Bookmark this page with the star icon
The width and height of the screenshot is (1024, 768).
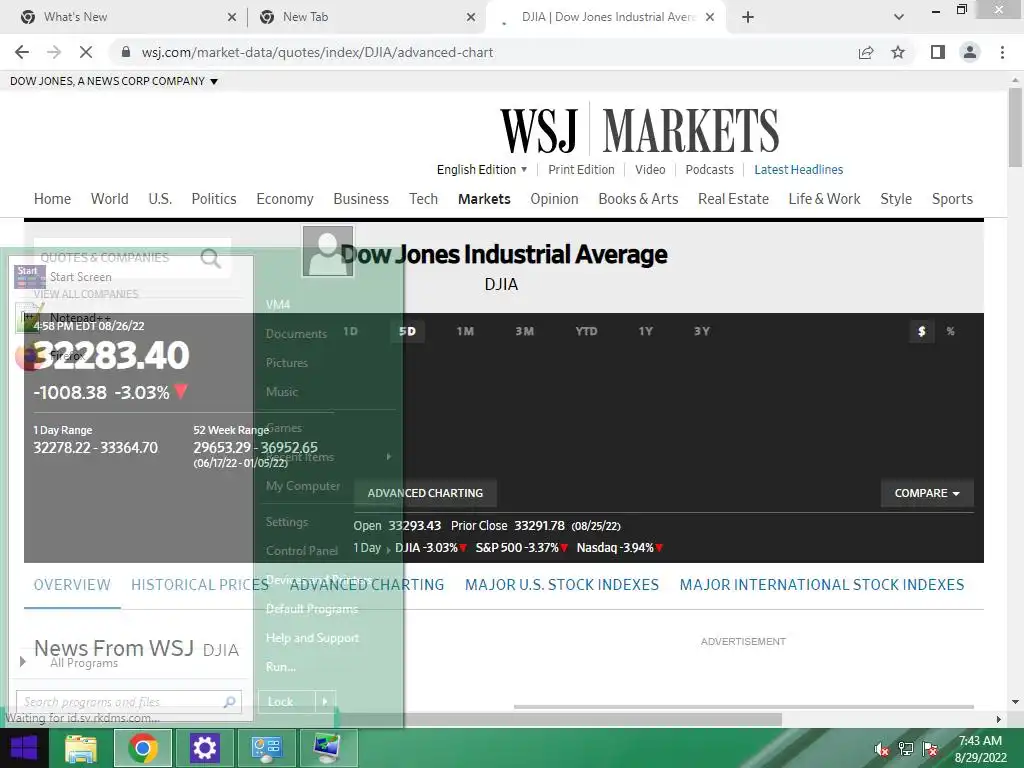click(898, 52)
